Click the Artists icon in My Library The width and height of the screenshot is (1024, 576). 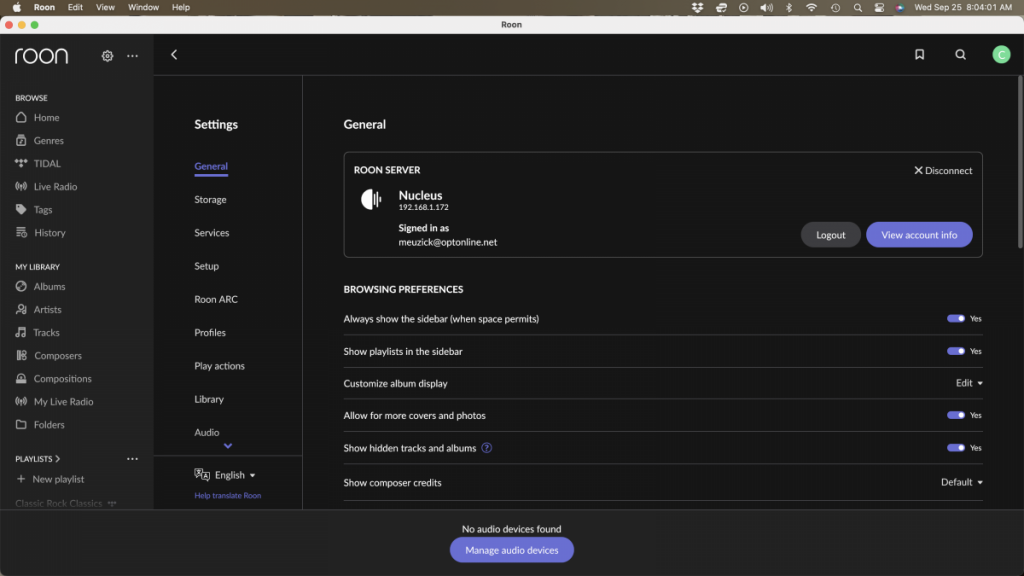21,310
